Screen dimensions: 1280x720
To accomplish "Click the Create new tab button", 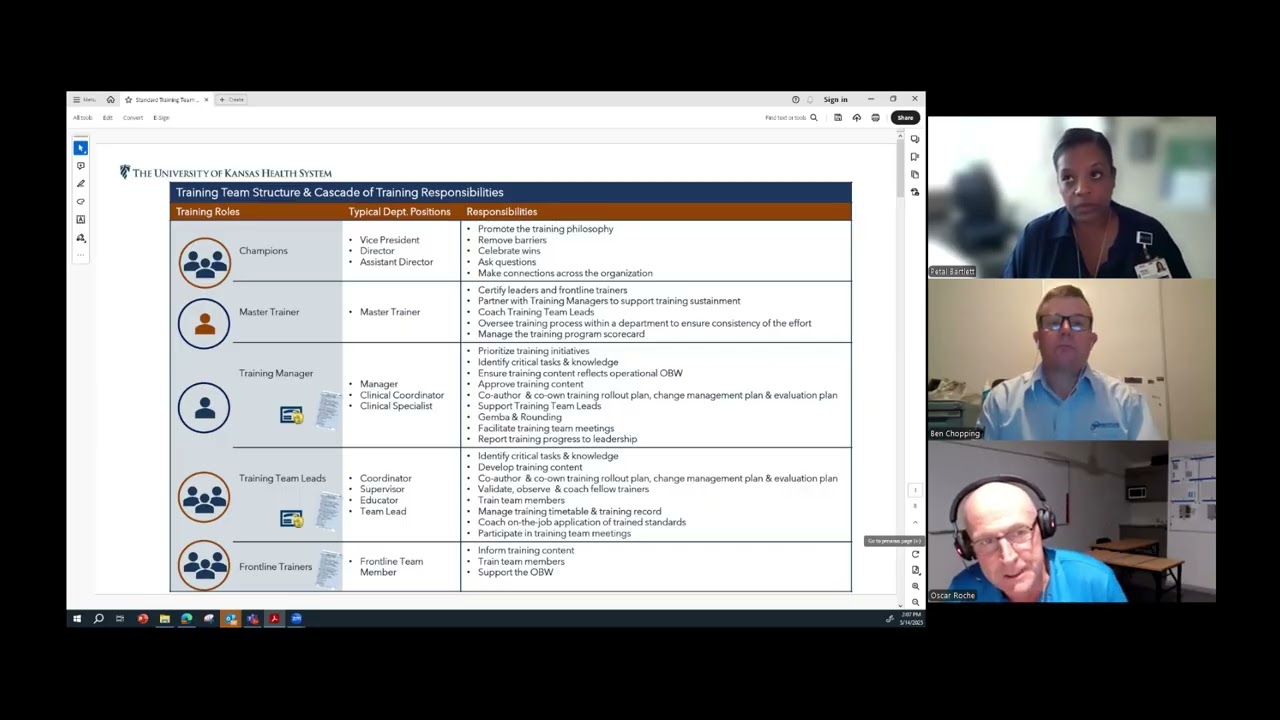I will [232, 100].
